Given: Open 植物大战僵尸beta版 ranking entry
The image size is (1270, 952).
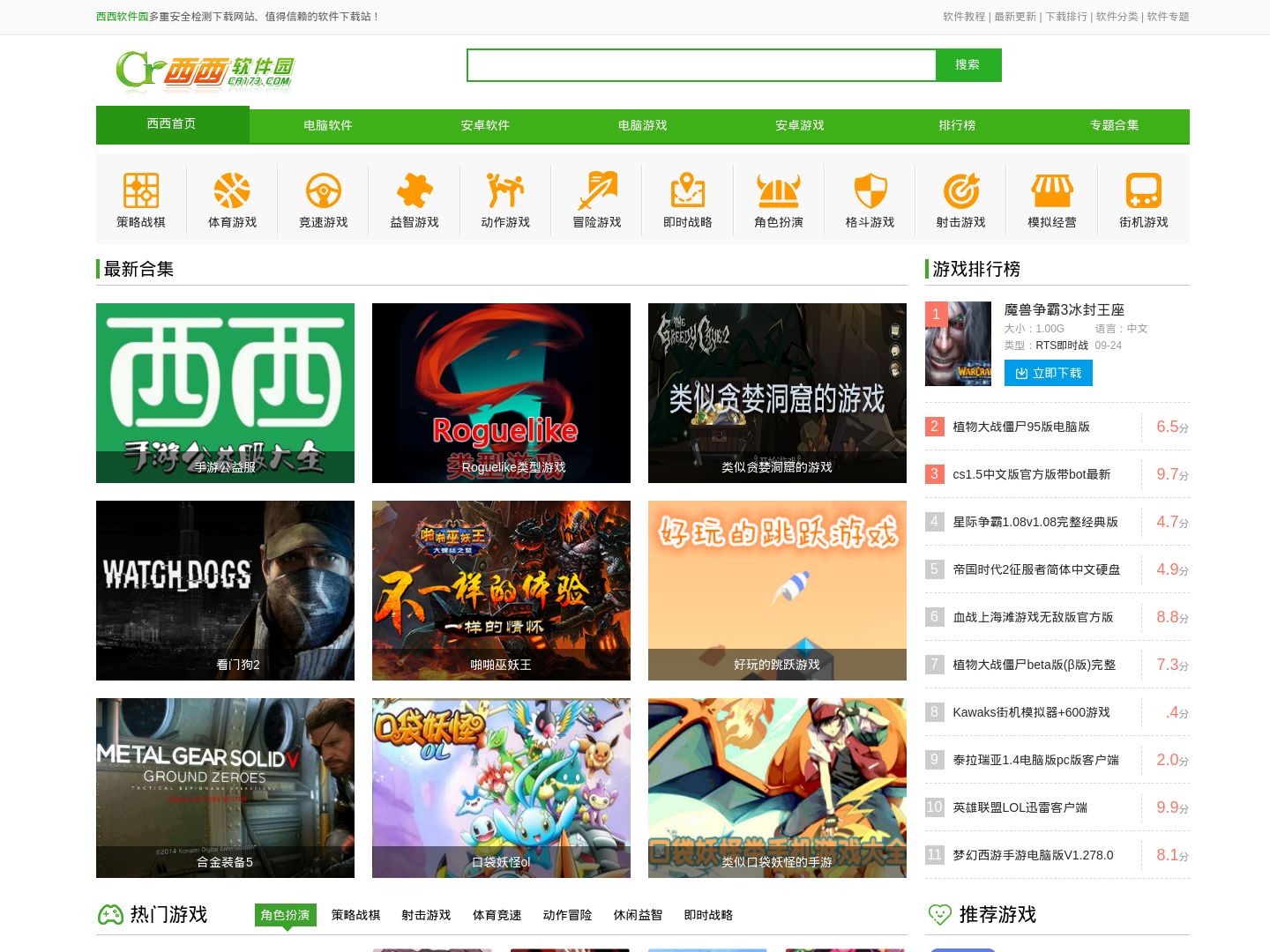Looking at the screenshot, I should 1035,665.
